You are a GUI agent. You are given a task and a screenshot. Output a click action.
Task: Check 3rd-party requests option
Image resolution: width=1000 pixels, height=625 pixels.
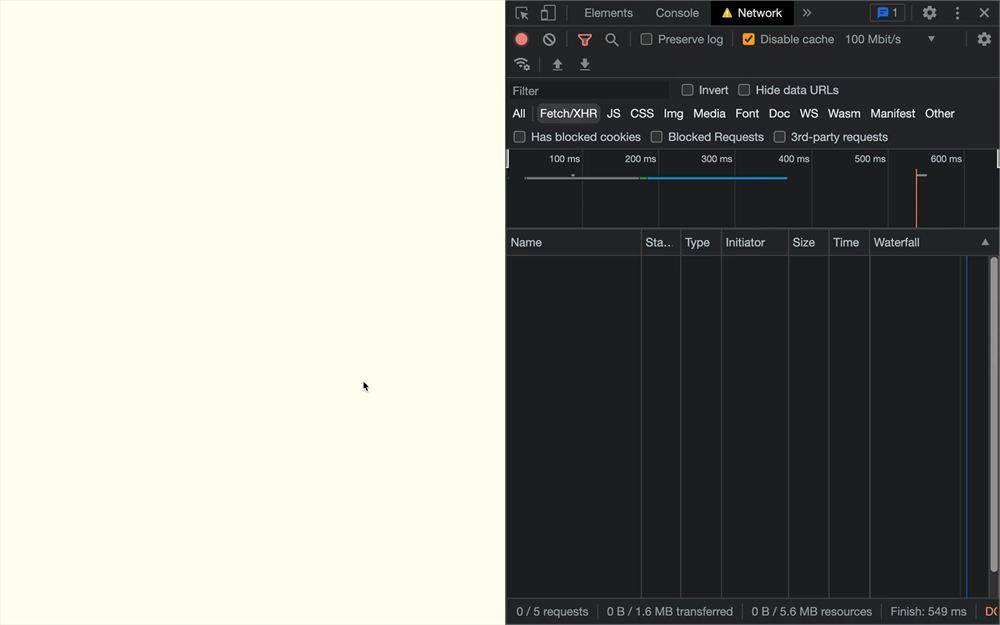pos(779,136)
